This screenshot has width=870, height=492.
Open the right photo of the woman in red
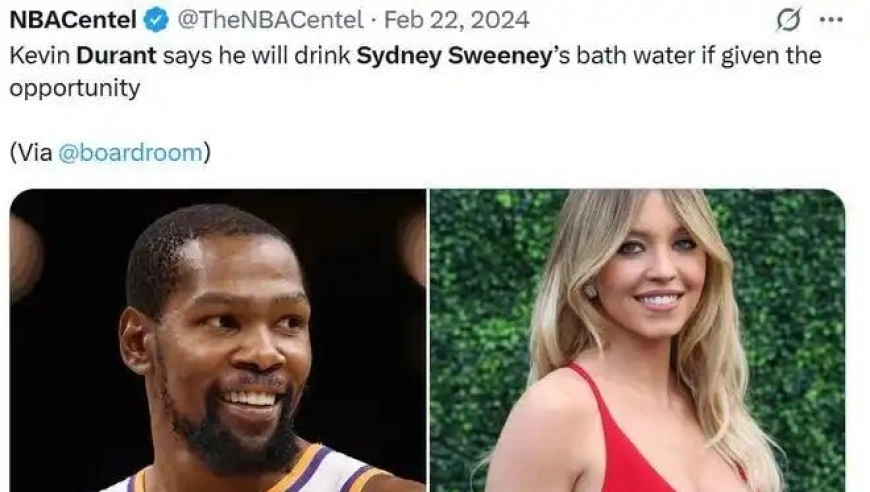[x=637, y=340]
